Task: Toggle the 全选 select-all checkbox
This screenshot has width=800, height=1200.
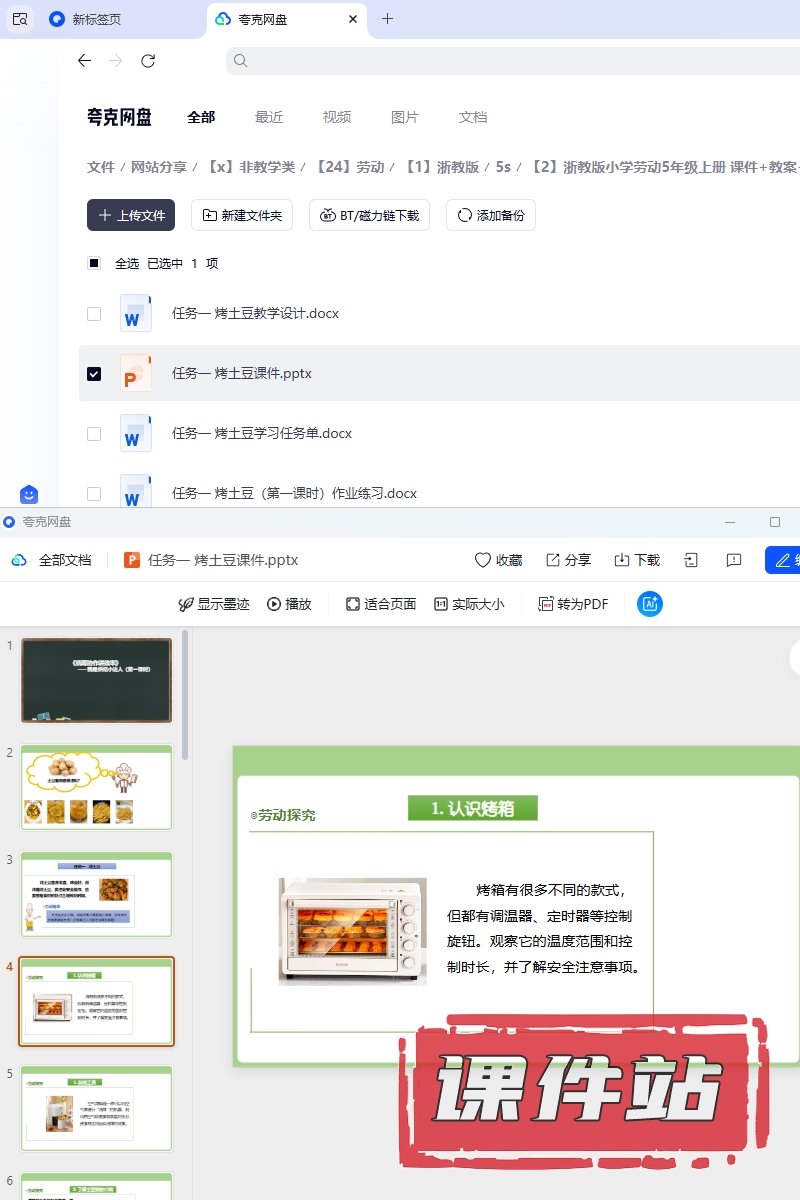Action: [94, 263]
